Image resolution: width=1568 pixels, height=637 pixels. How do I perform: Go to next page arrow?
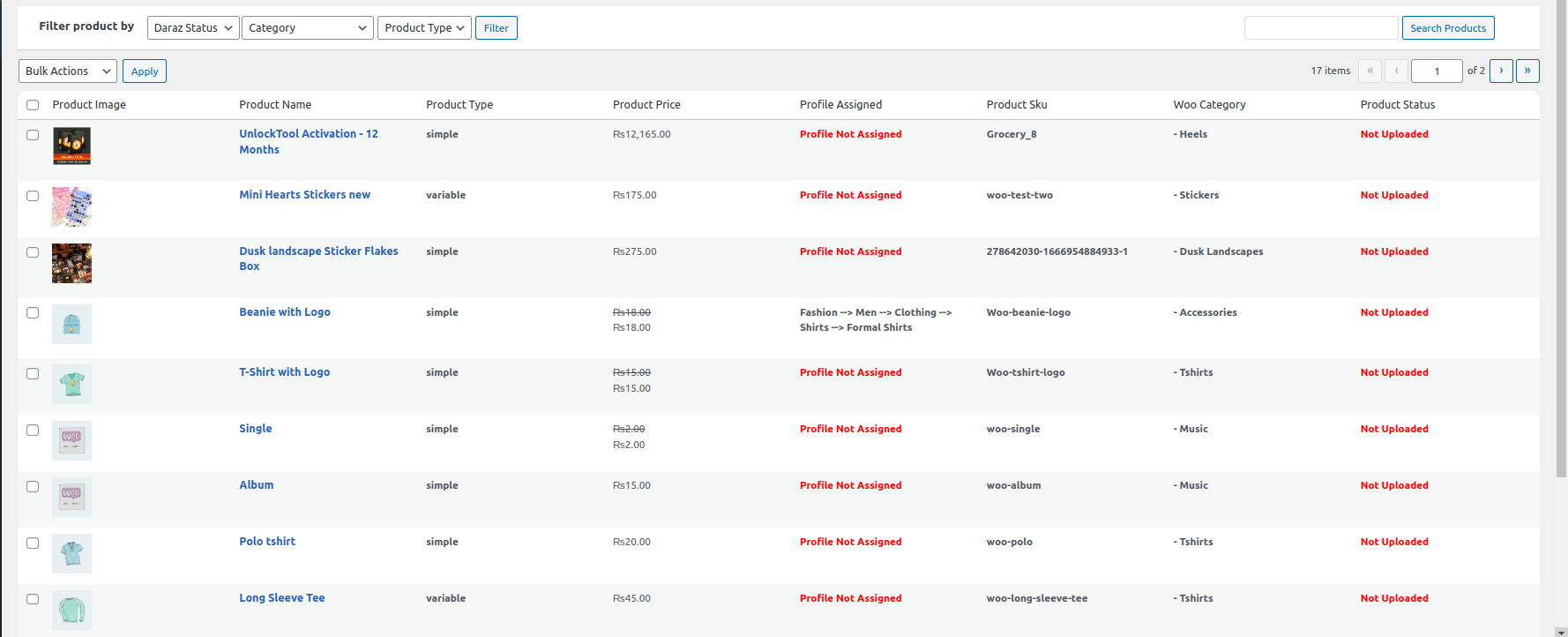click(1500, 71)
